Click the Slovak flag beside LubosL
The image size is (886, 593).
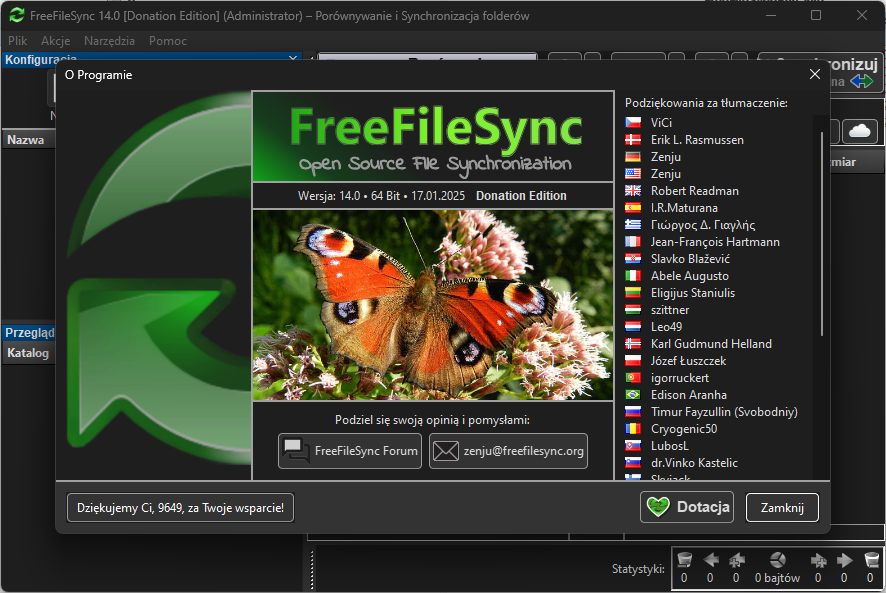(x=633, y=445)
